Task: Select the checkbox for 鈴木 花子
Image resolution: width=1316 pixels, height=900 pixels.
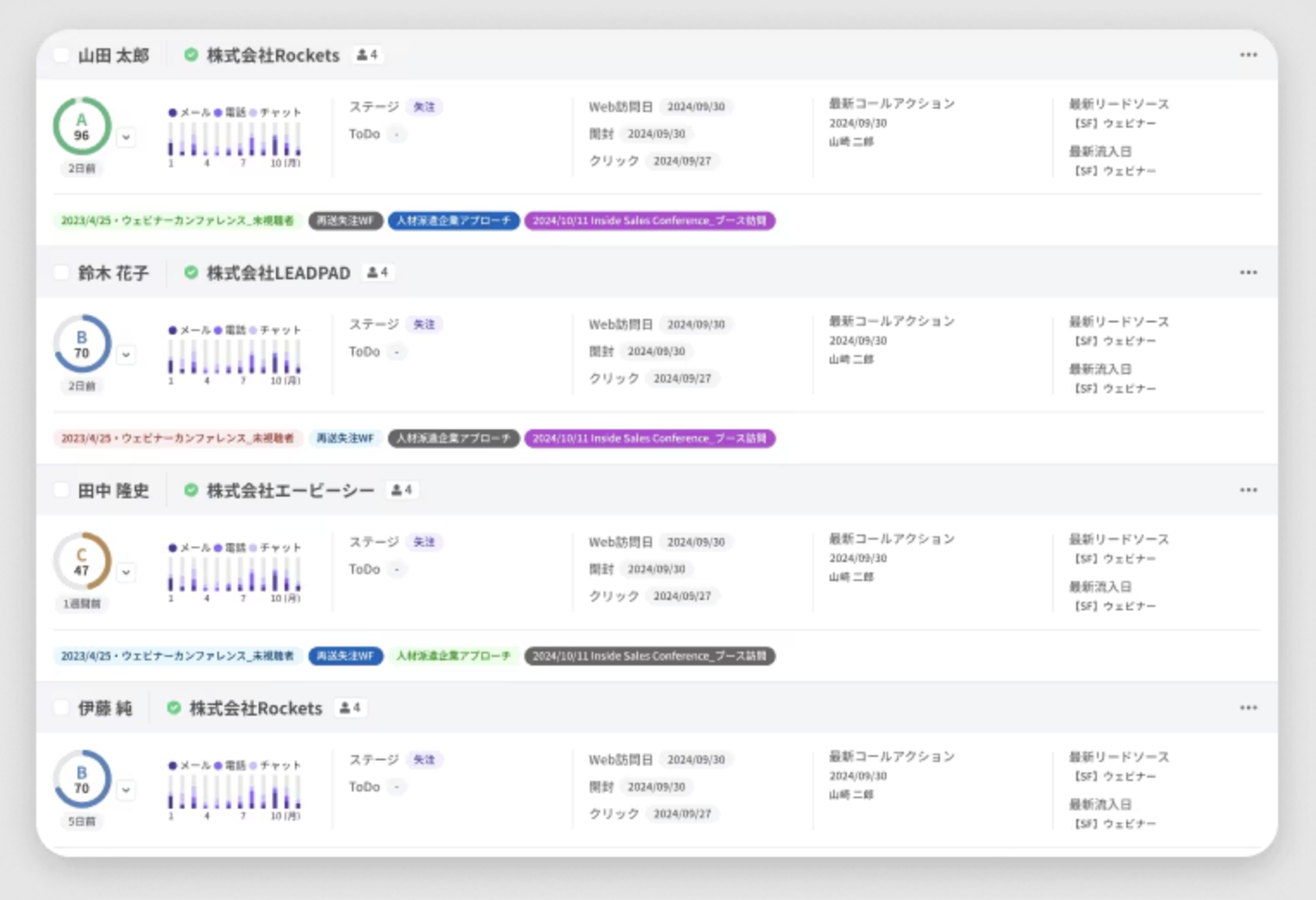Action: pyautogui.click(x=61, y=272)
